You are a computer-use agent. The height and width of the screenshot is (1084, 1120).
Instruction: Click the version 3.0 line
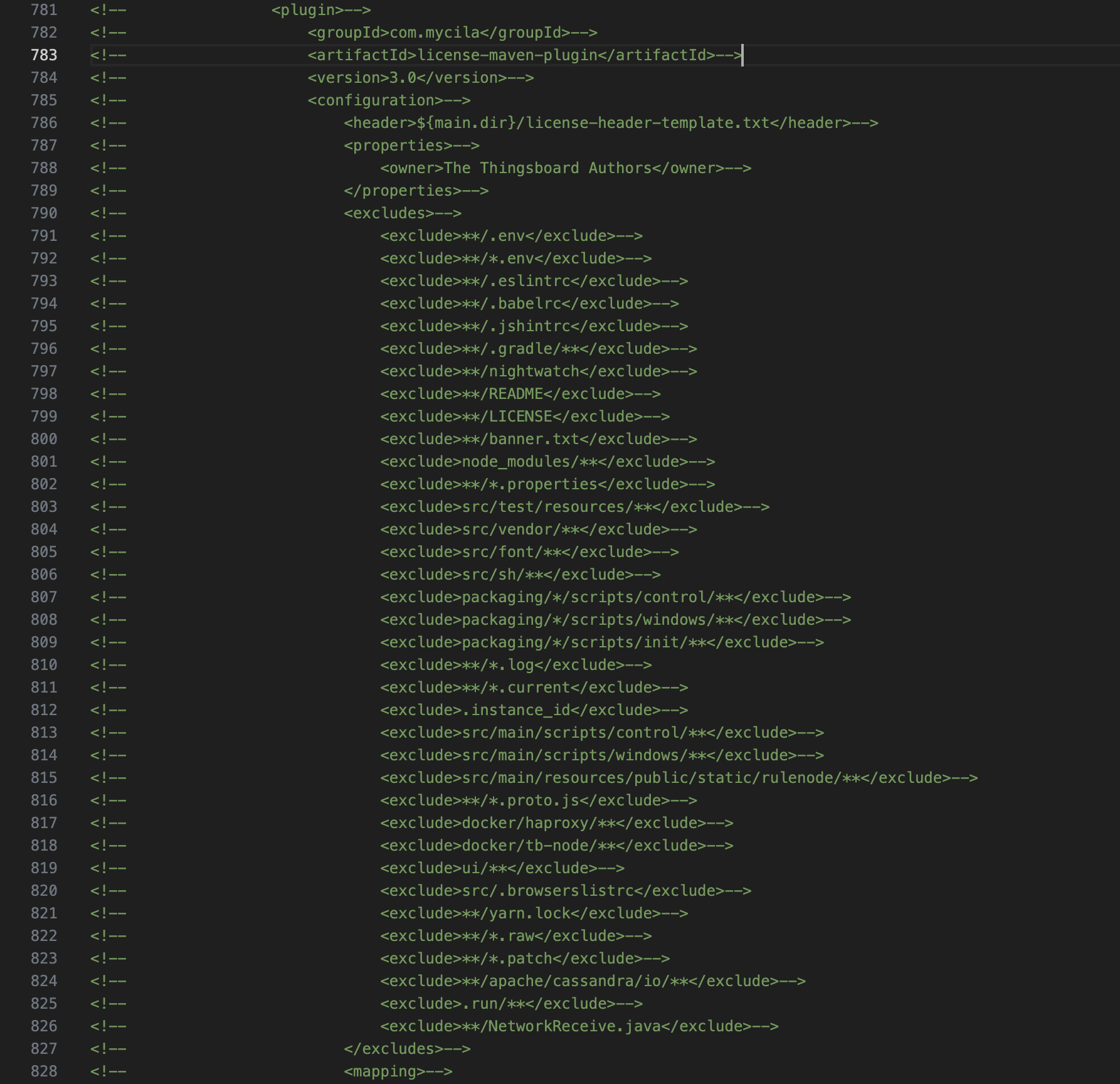click(x=420, y=78)
